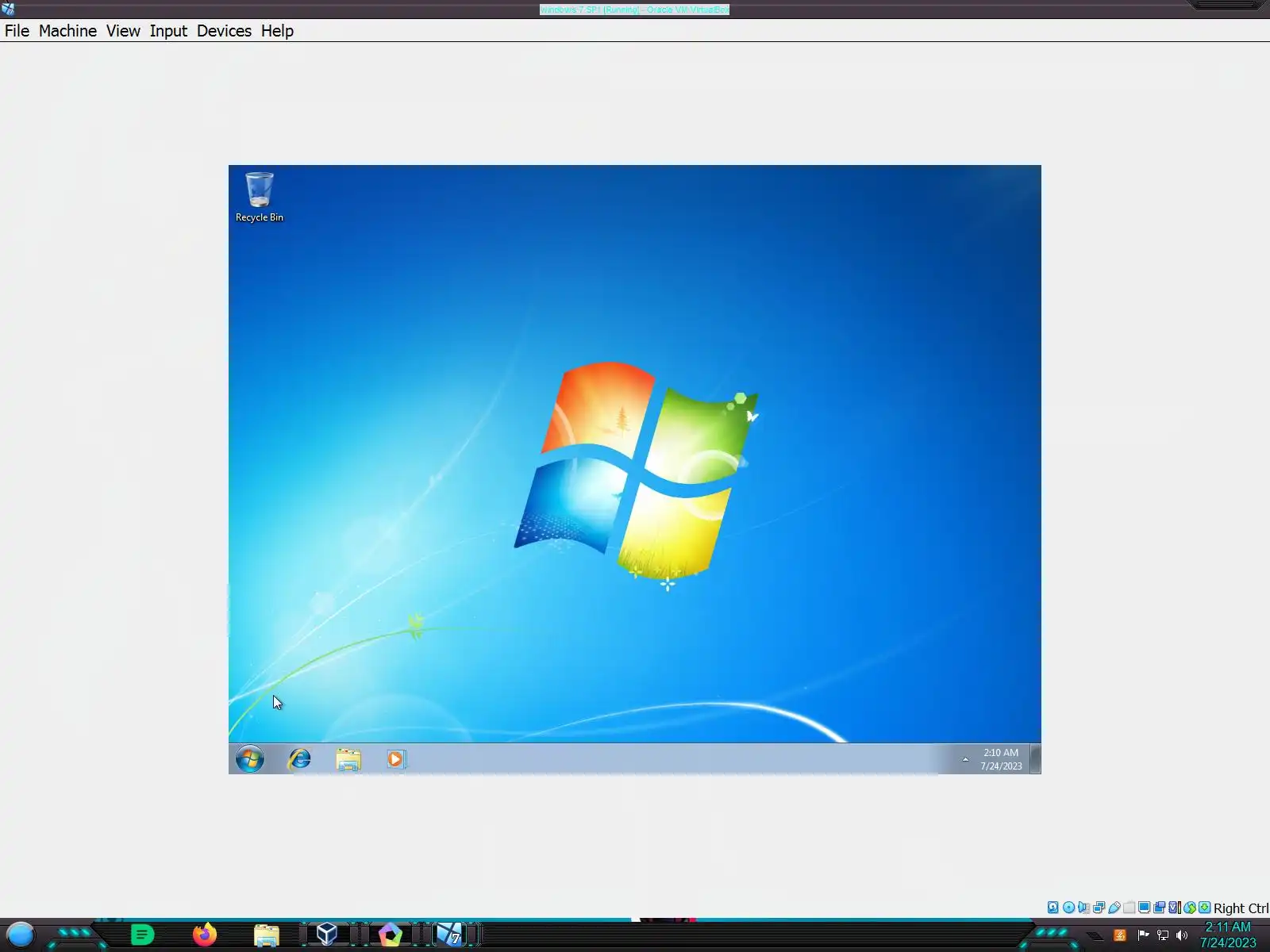The image size is (1270, 952).
Task: Open File Explorer on the host taskbar
Action: click(267, 936)
